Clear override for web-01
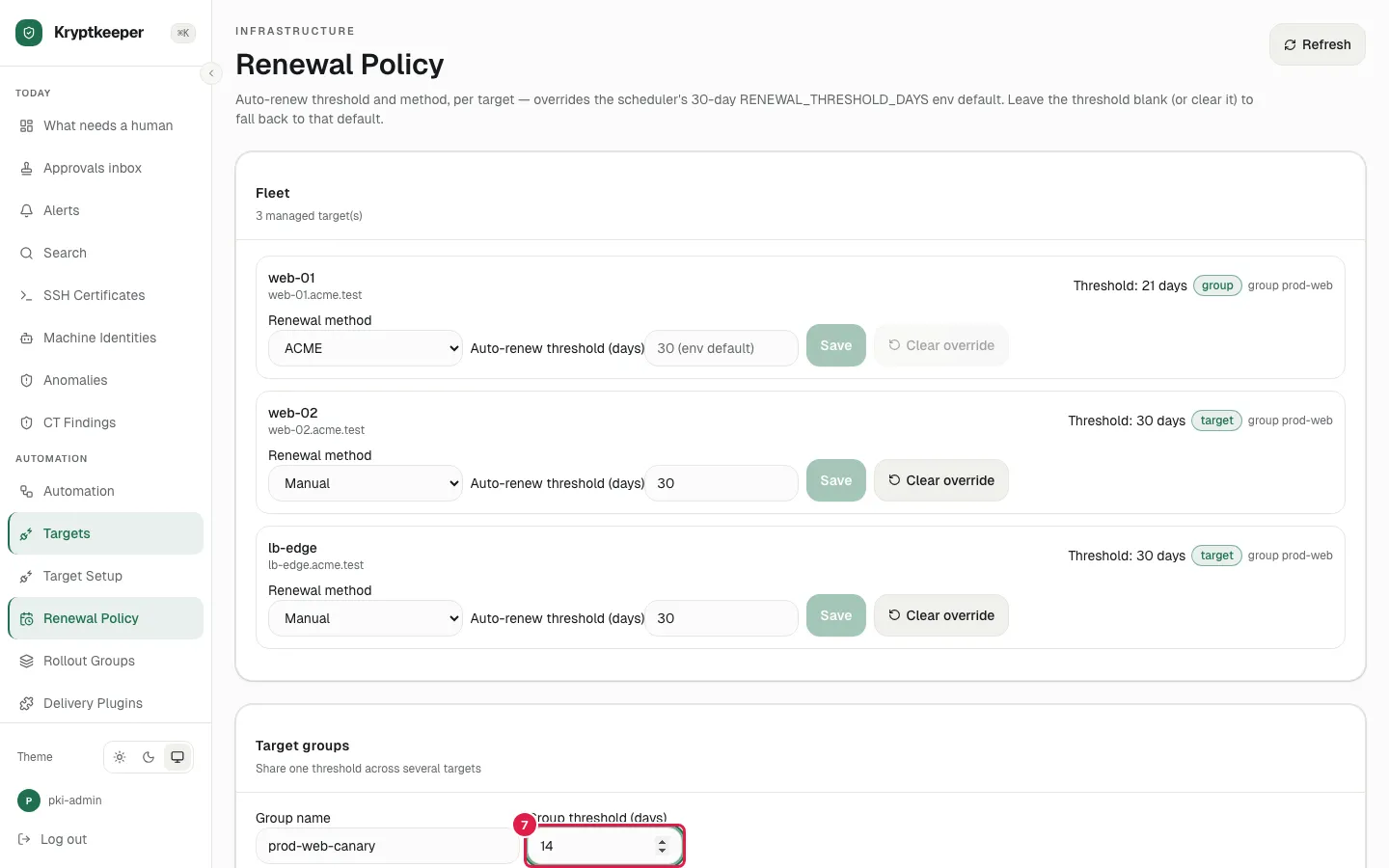 [x=941, y=345]
